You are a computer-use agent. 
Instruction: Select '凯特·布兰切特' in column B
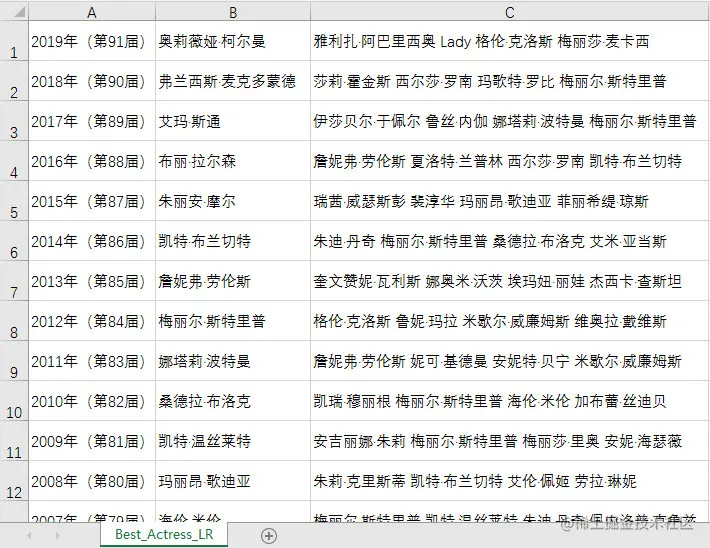tap(233, 240)
